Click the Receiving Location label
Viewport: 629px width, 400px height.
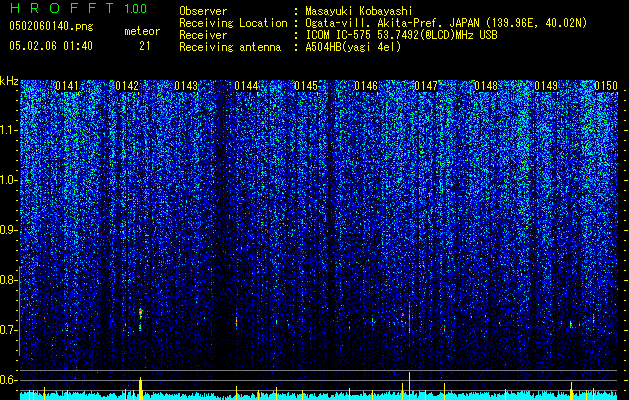click(x=233, y=23)
